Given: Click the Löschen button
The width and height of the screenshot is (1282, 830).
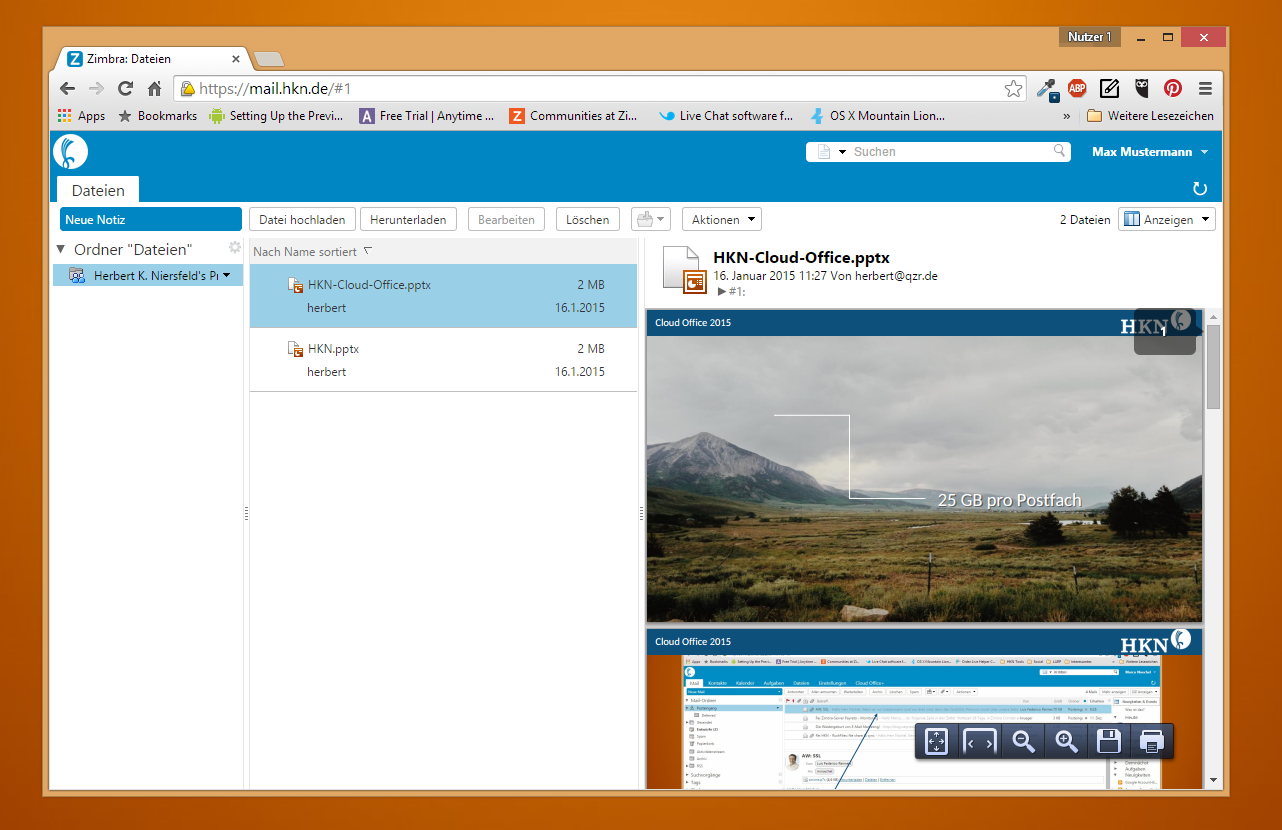Looking at the screenshot, I should click(587, 219).
